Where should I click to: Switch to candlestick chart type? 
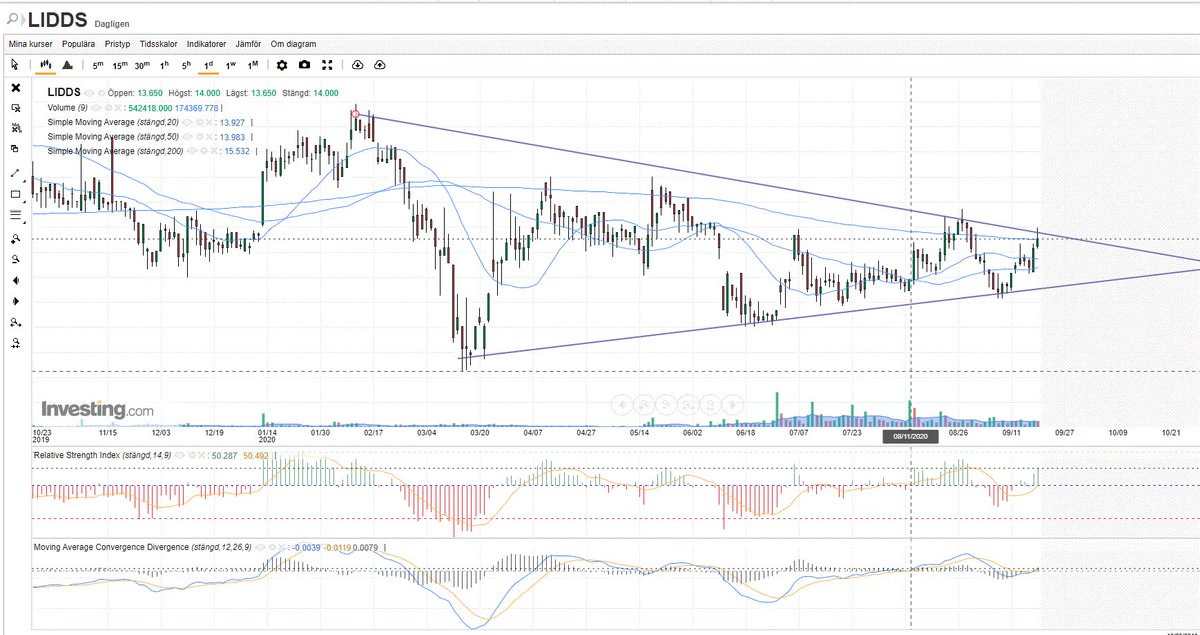[x=45, y=65]
